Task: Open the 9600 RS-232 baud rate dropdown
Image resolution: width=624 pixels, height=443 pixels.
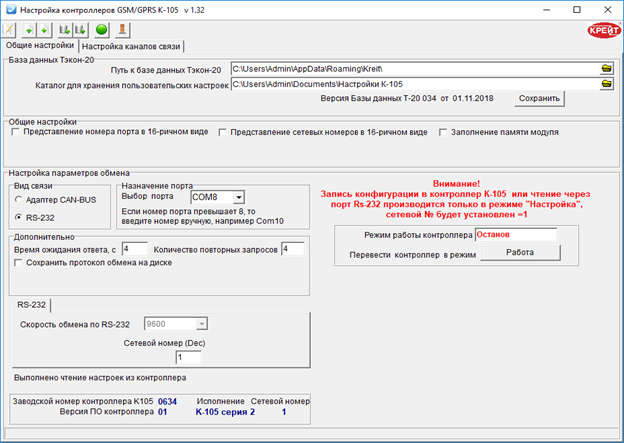Action: 201,324
